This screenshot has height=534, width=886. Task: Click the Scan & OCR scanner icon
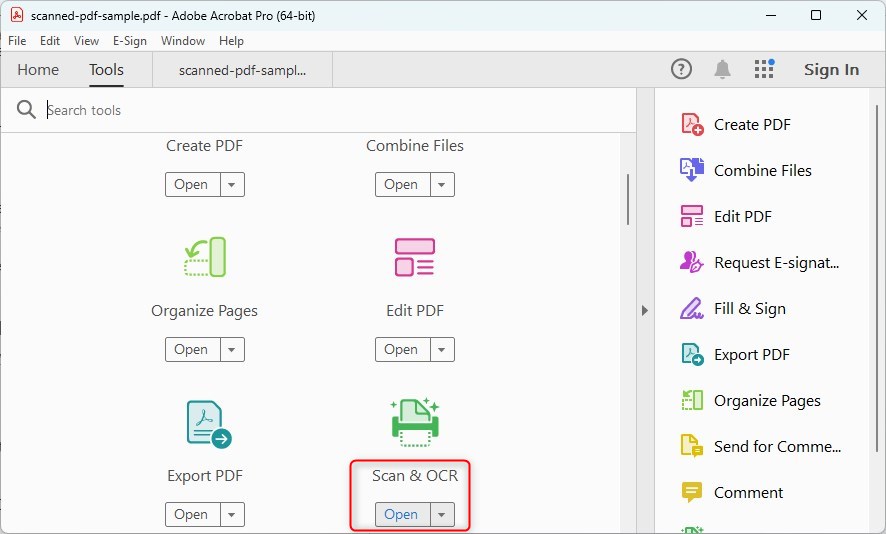pos(415,423)
